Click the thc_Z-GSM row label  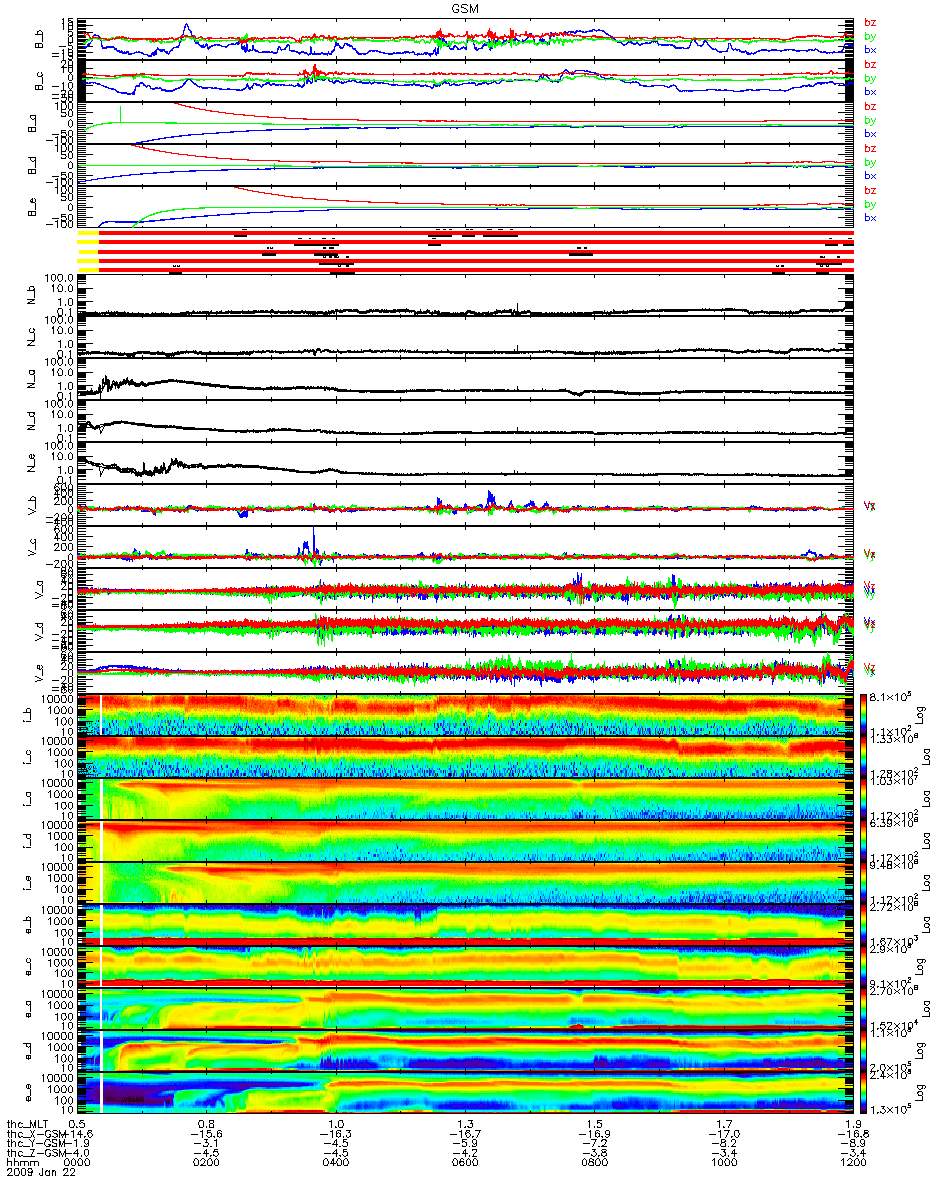[x=34, y=1153]
